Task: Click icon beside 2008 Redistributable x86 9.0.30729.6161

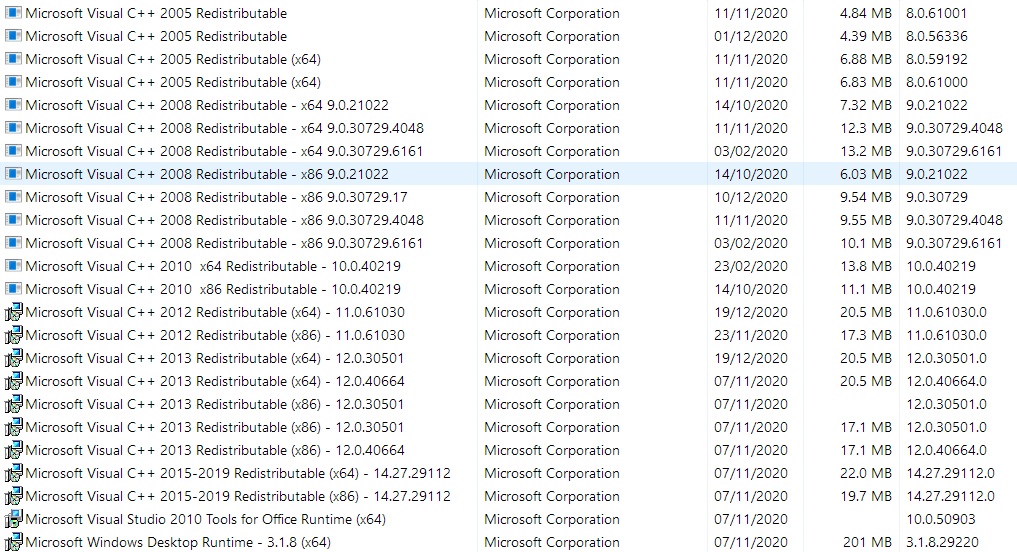Action: coord(13,243)
